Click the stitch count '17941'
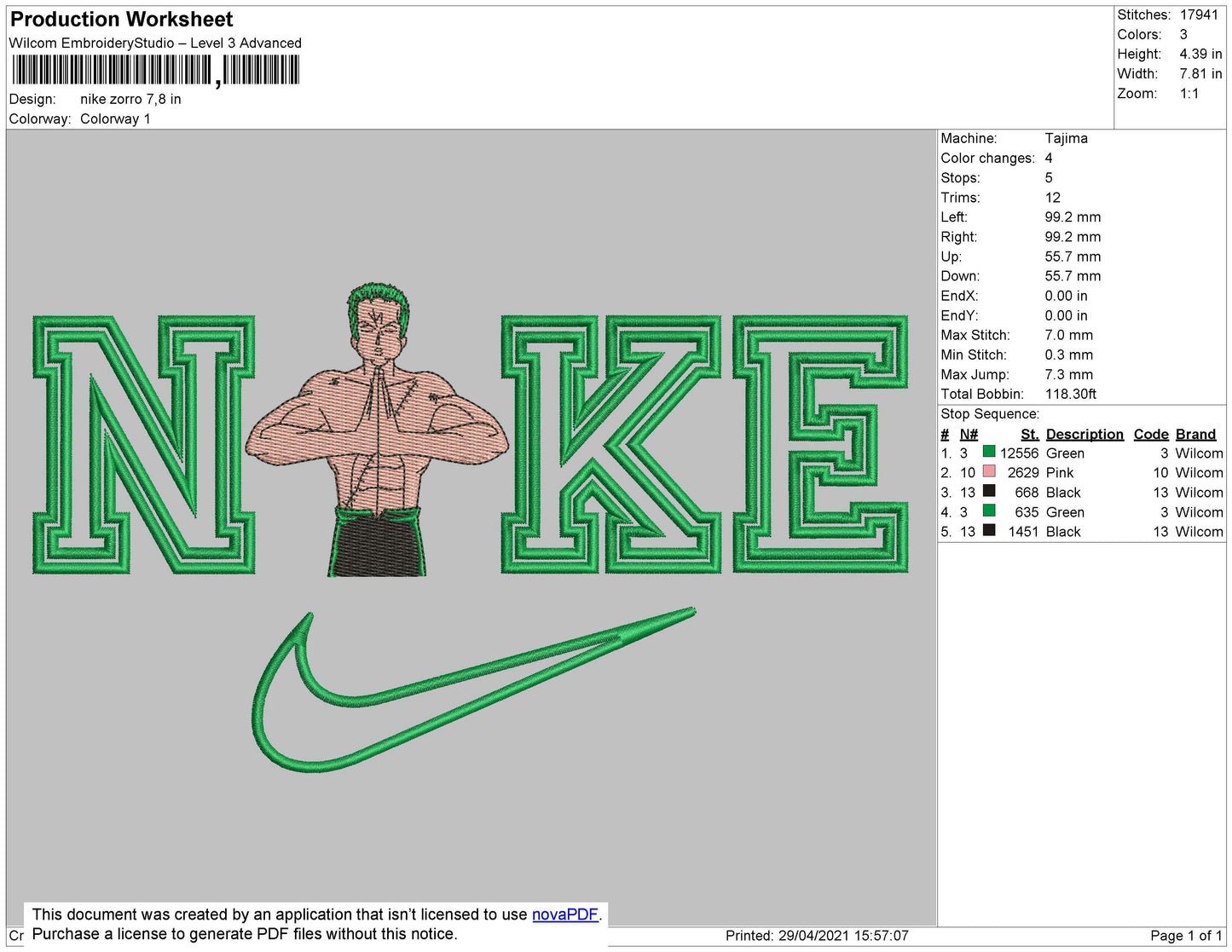1232x952 pixels. 1199,14
